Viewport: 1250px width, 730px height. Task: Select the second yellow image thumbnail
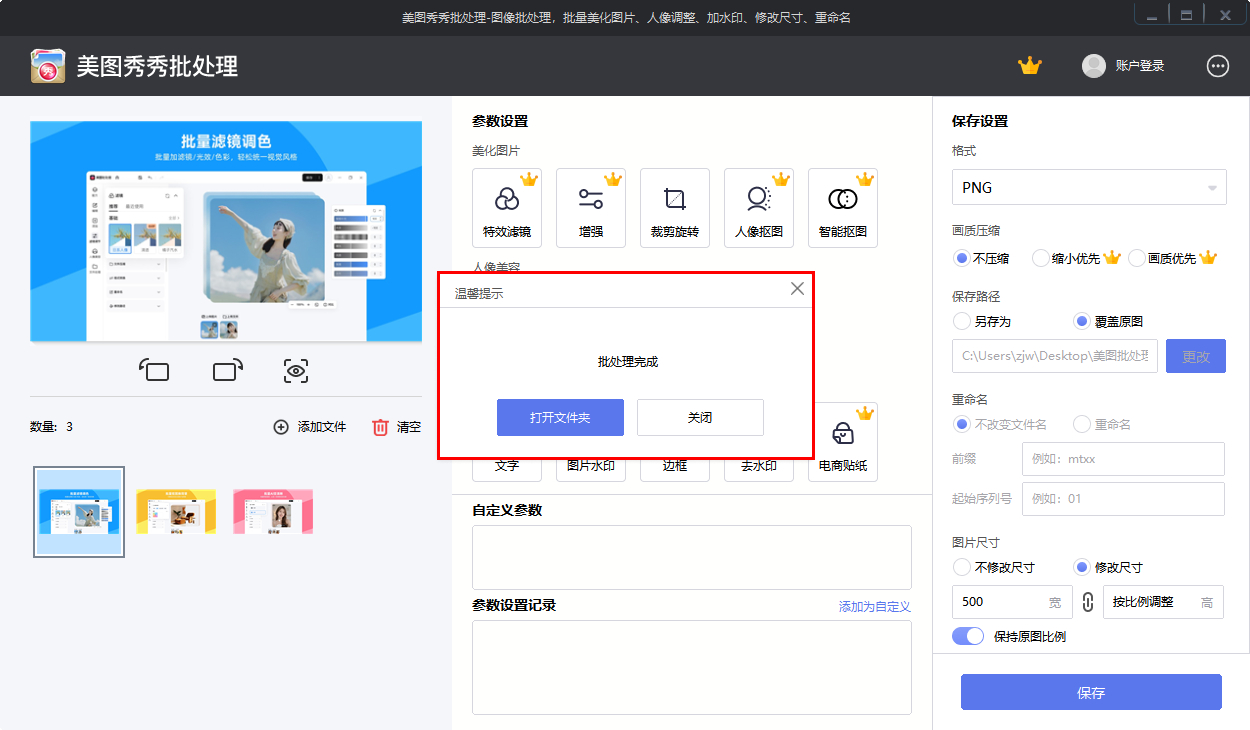[176, 511]
